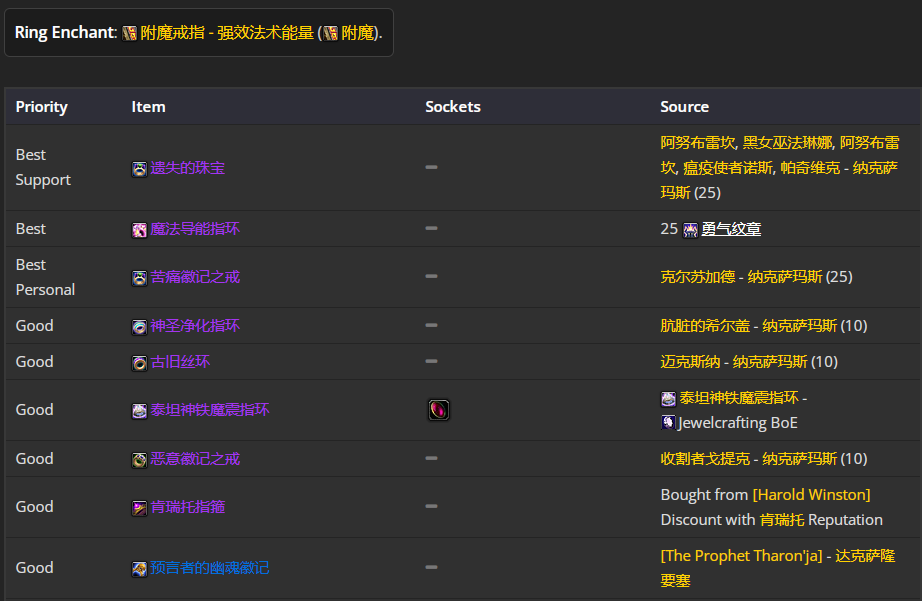The width and height of the screenshot is (922, 601).
Task: Open the 勇气纹章 currency link
Action: 731,229
